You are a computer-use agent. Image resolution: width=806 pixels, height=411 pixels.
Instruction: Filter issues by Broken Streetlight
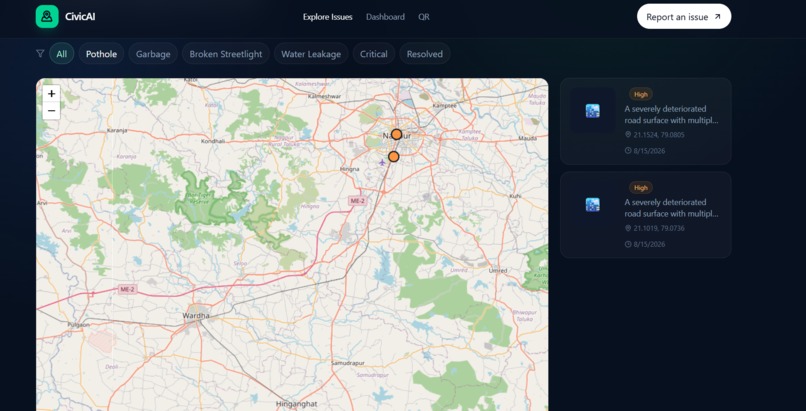point(226,53)
